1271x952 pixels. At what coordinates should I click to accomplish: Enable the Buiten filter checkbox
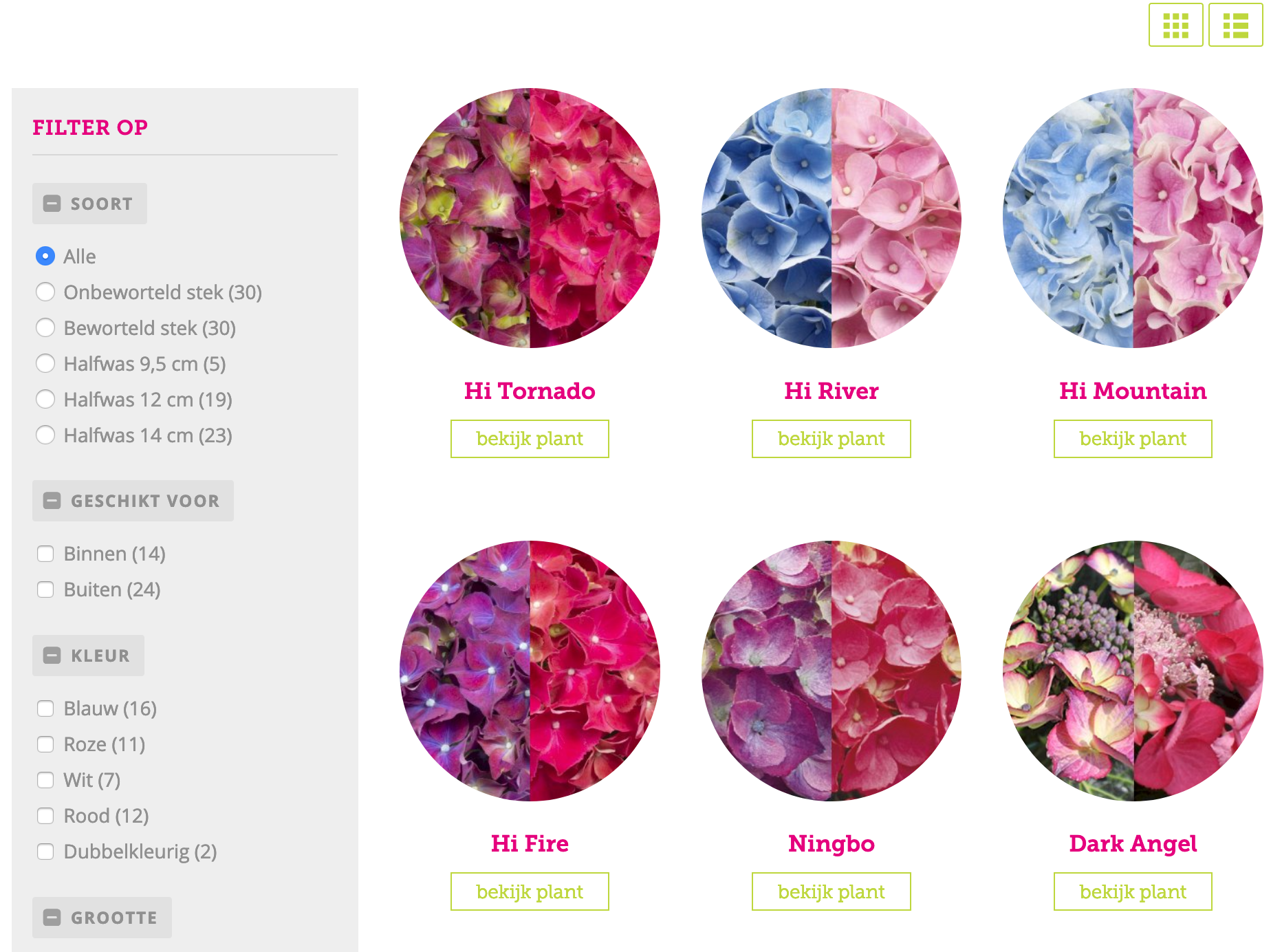(x=45, y=589)
